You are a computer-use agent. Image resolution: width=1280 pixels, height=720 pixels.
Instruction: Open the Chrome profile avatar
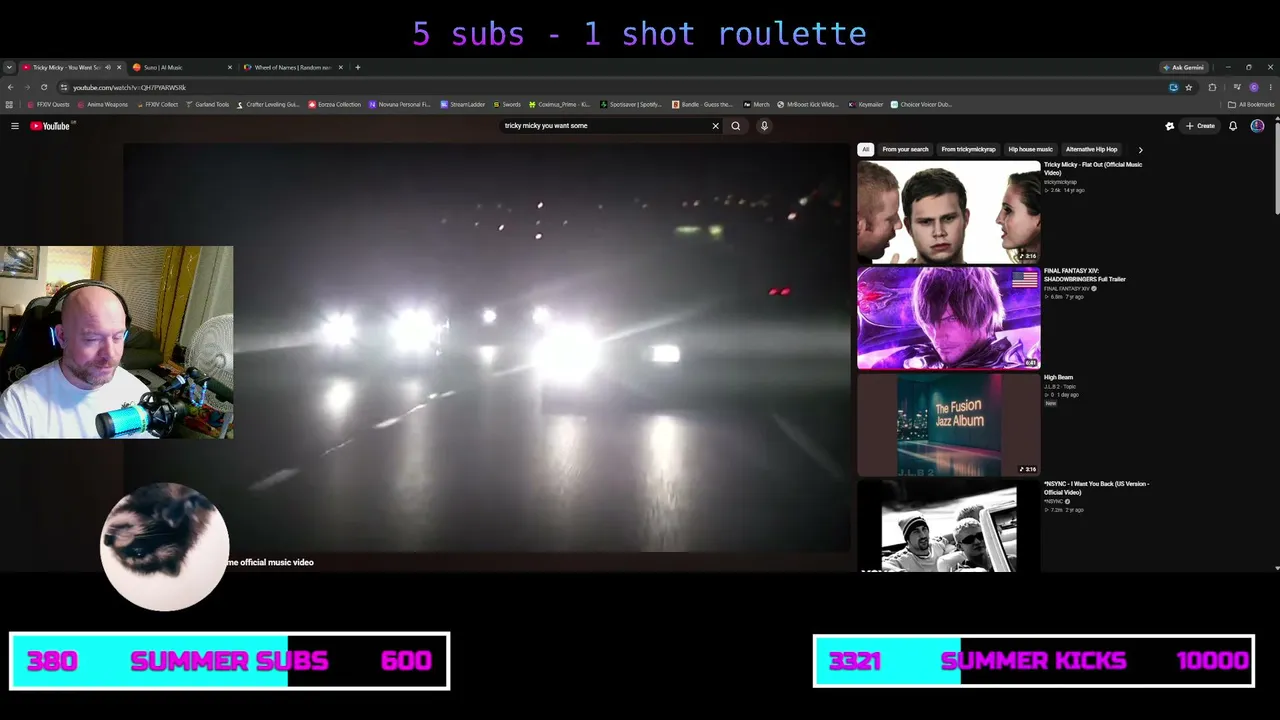[1254, 87]
